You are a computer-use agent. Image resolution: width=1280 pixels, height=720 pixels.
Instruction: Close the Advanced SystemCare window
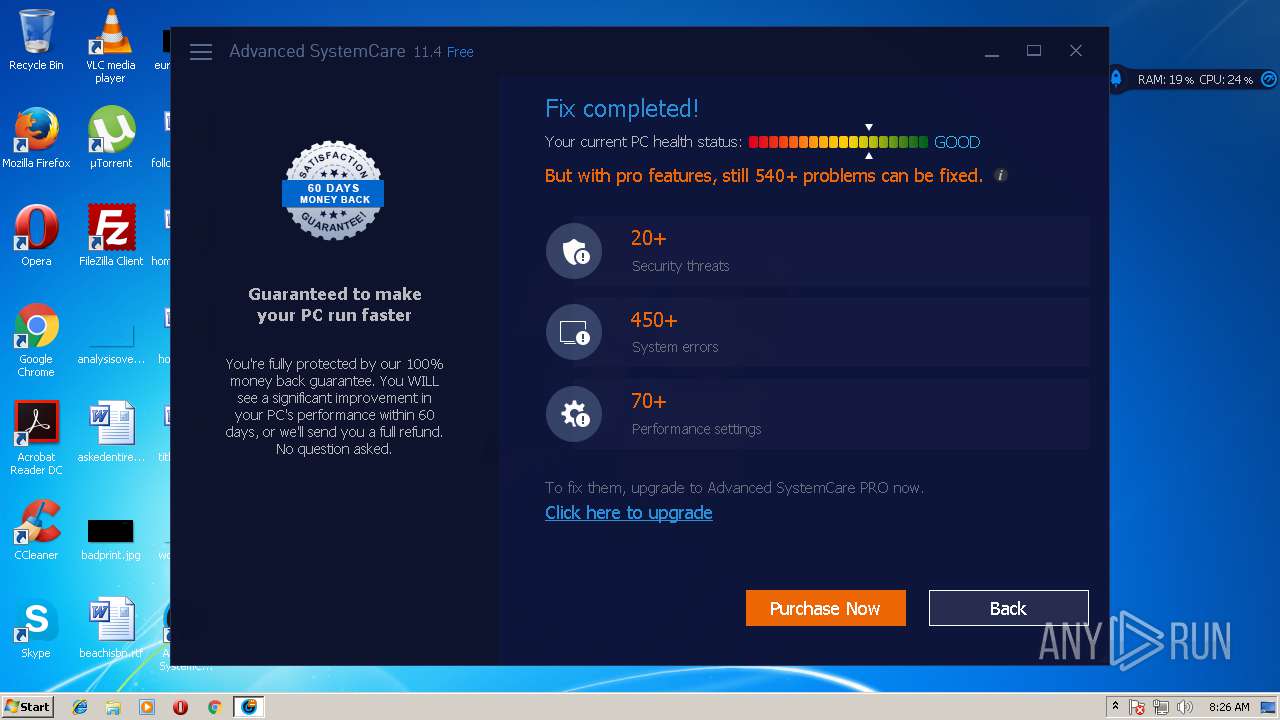click(x=1076, y=51)
